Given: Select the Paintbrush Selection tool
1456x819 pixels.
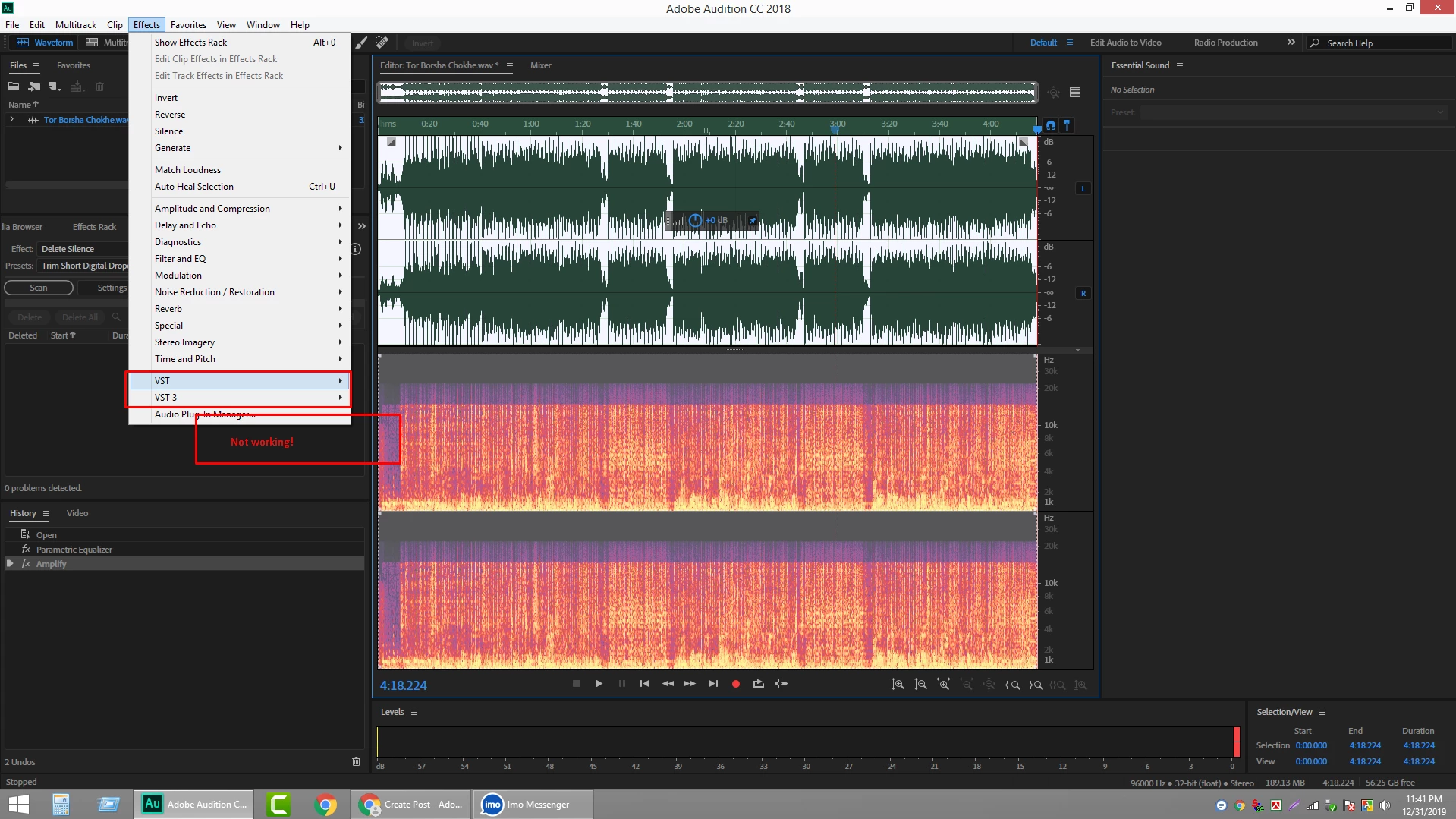Looking at the screenshot, I should (x=362, y=43).
